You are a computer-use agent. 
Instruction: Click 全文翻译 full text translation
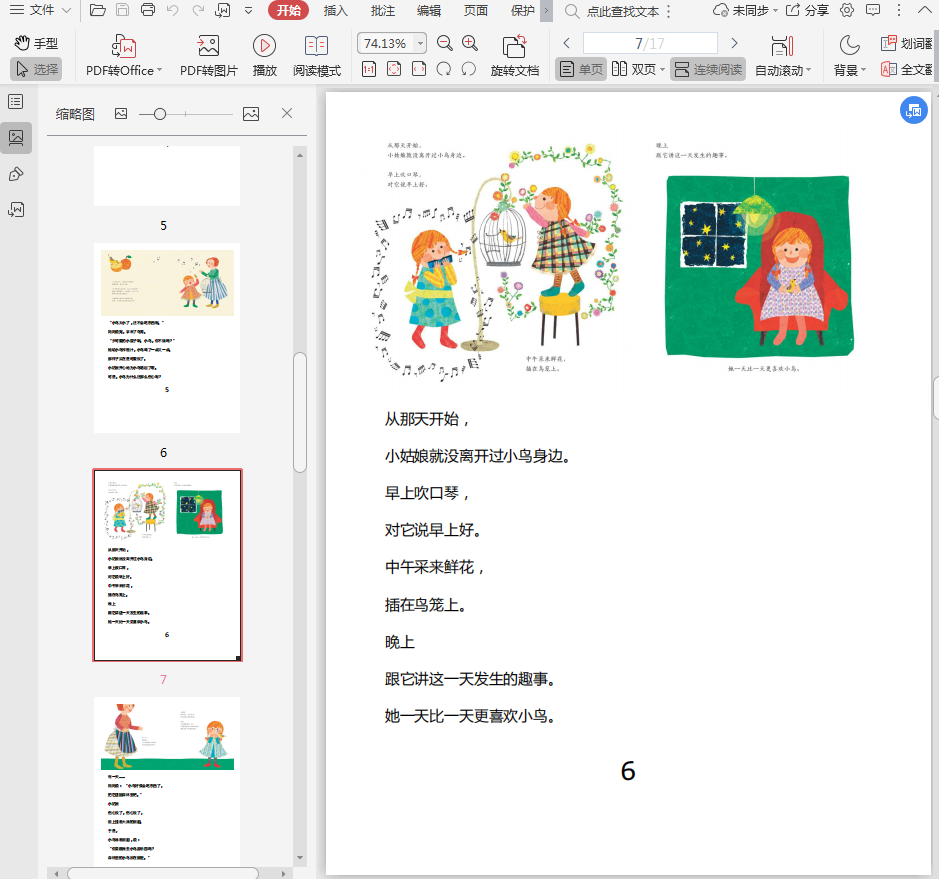point(907,69)
